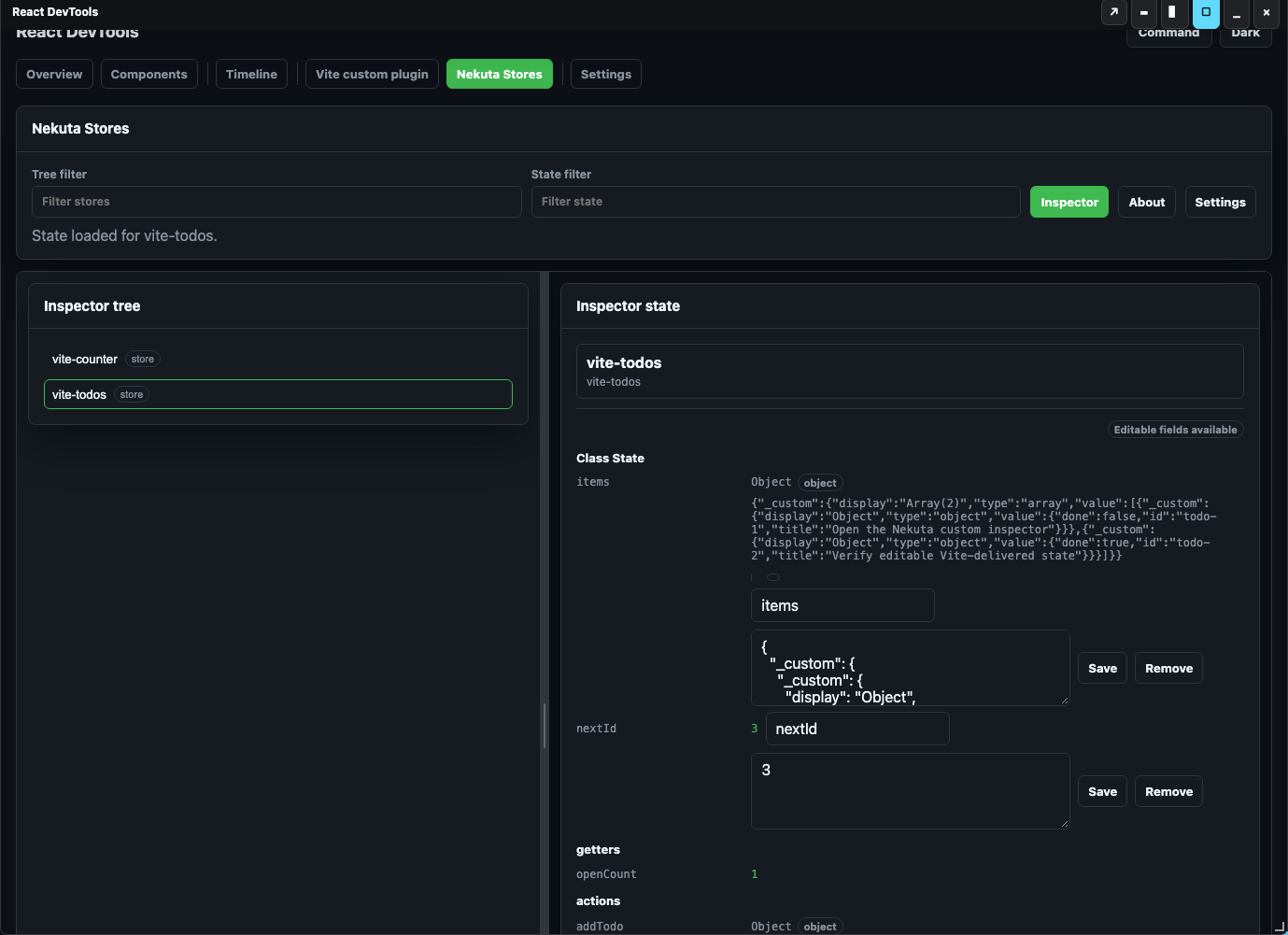Viewport: 1288px width, 935px height.
Task: Open the Overview tab
Action: coord(54,74)
